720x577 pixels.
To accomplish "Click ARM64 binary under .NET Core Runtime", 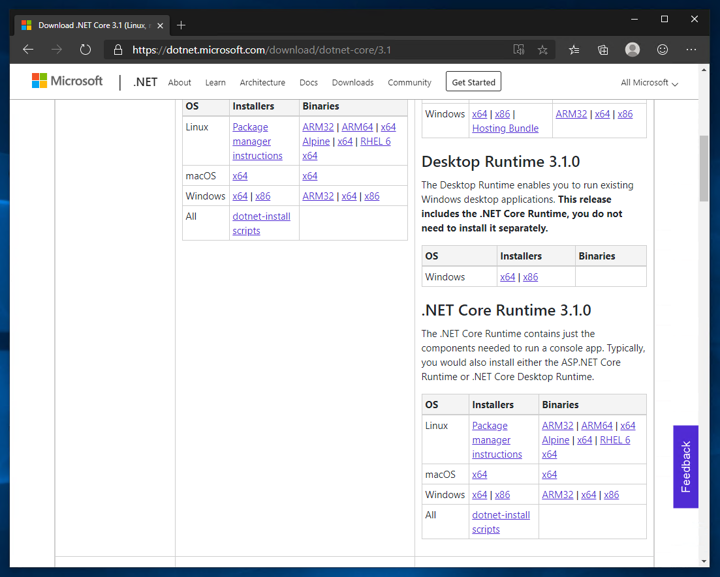I will point(597,426).
